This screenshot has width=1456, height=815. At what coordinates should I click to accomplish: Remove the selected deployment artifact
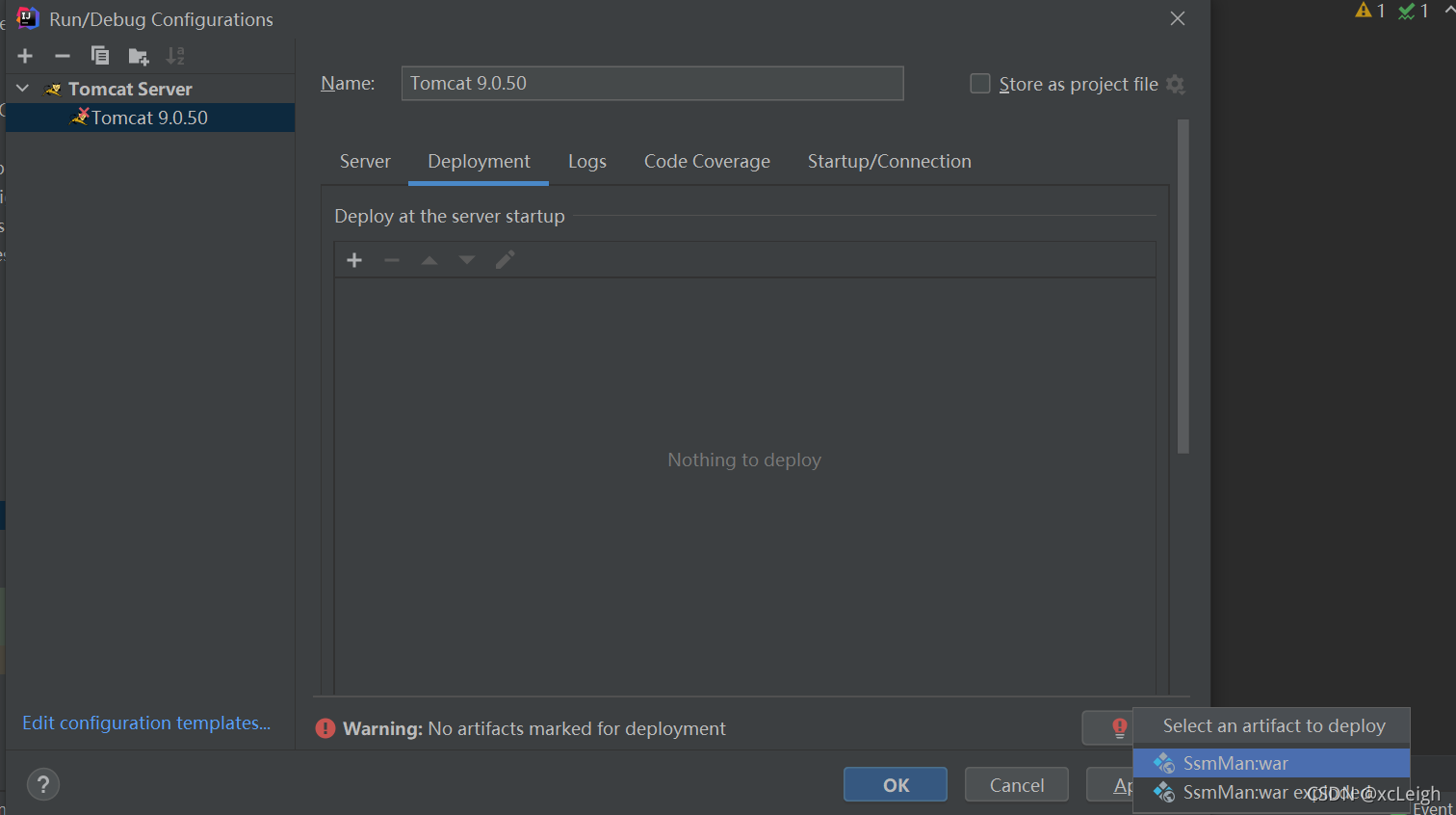(392, 260)
